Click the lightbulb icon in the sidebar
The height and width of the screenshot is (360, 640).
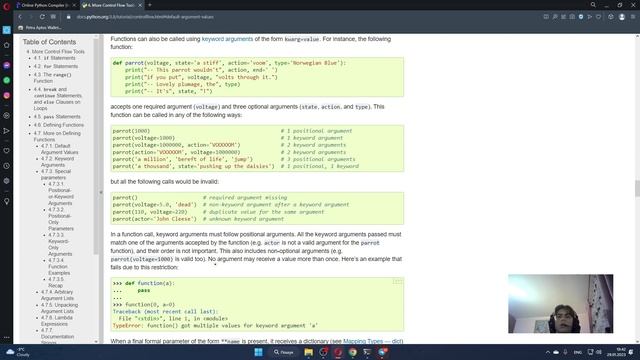[7, 201]
